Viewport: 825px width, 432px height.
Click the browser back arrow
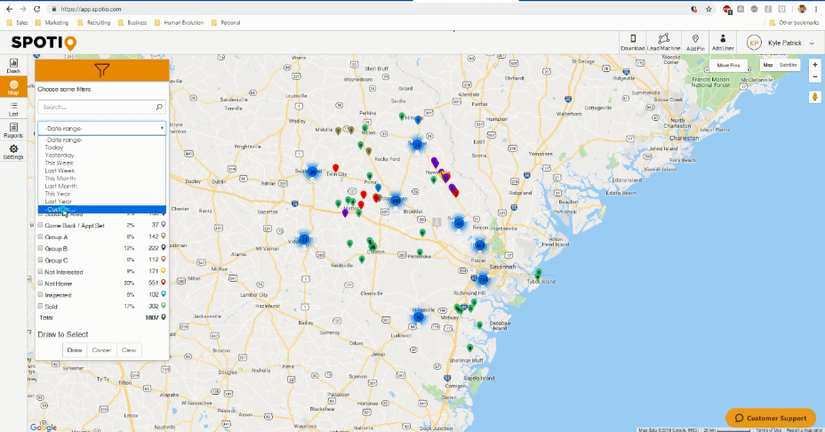[9, 9]
